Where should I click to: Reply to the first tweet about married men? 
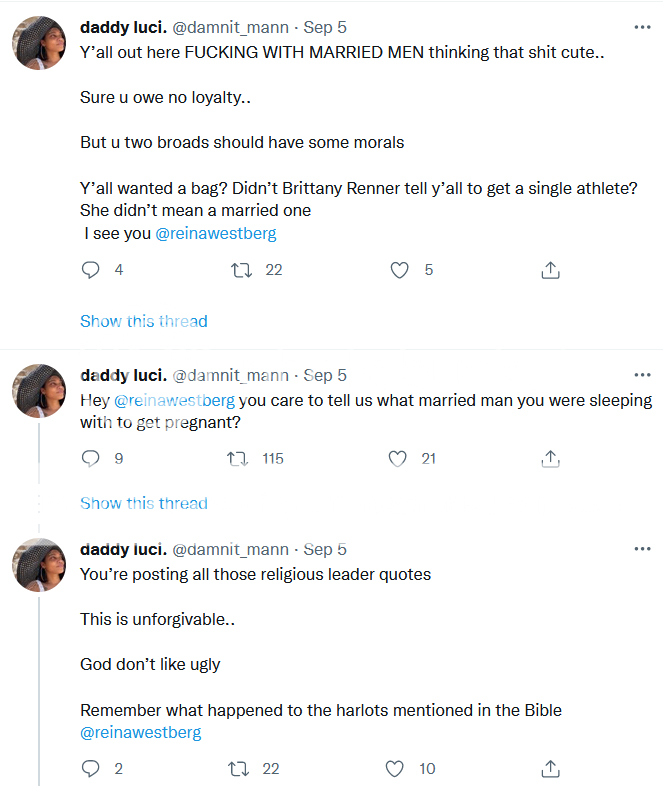[91, 270]
